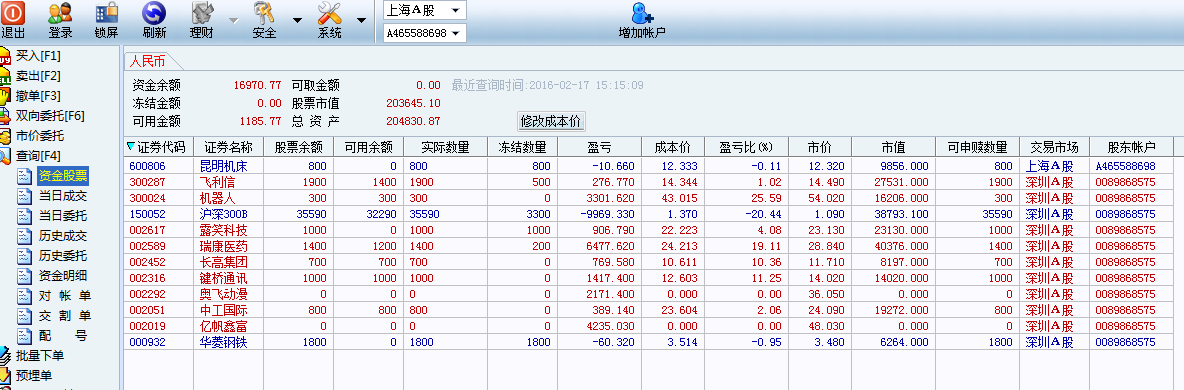
Task: Click profit value 6477.620
Action: click(612, 246)
